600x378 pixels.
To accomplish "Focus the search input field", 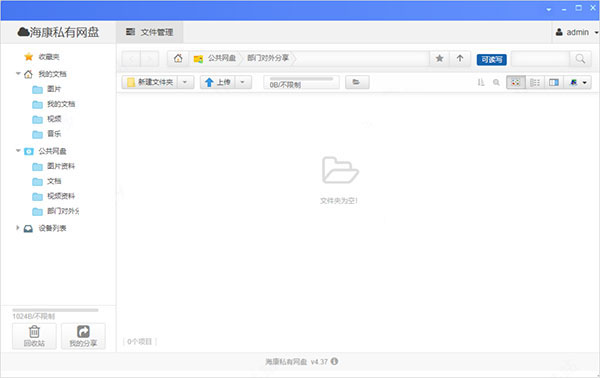I will (x=540, y=59).
